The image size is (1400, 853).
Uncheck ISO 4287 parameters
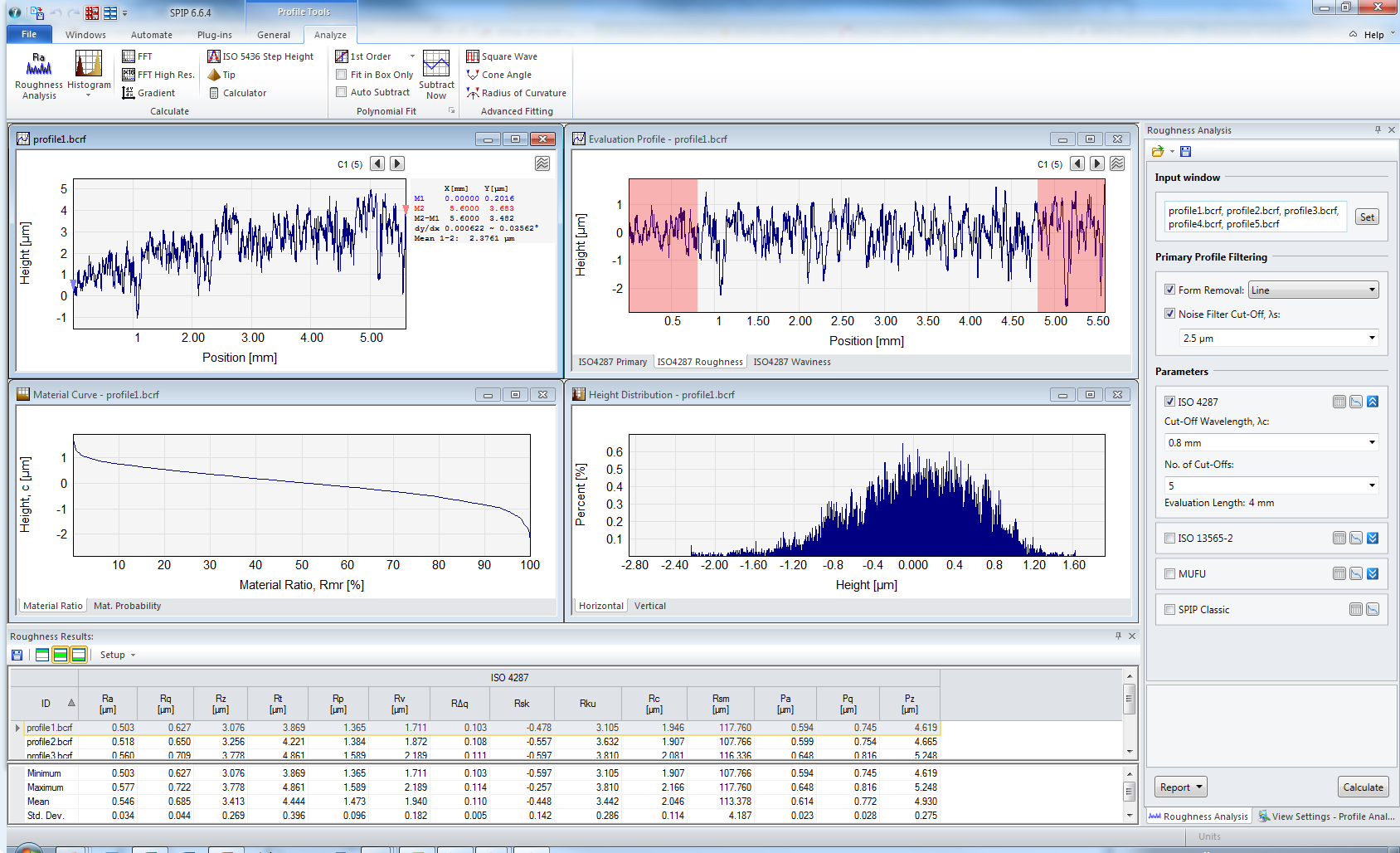click(1169, 402)
